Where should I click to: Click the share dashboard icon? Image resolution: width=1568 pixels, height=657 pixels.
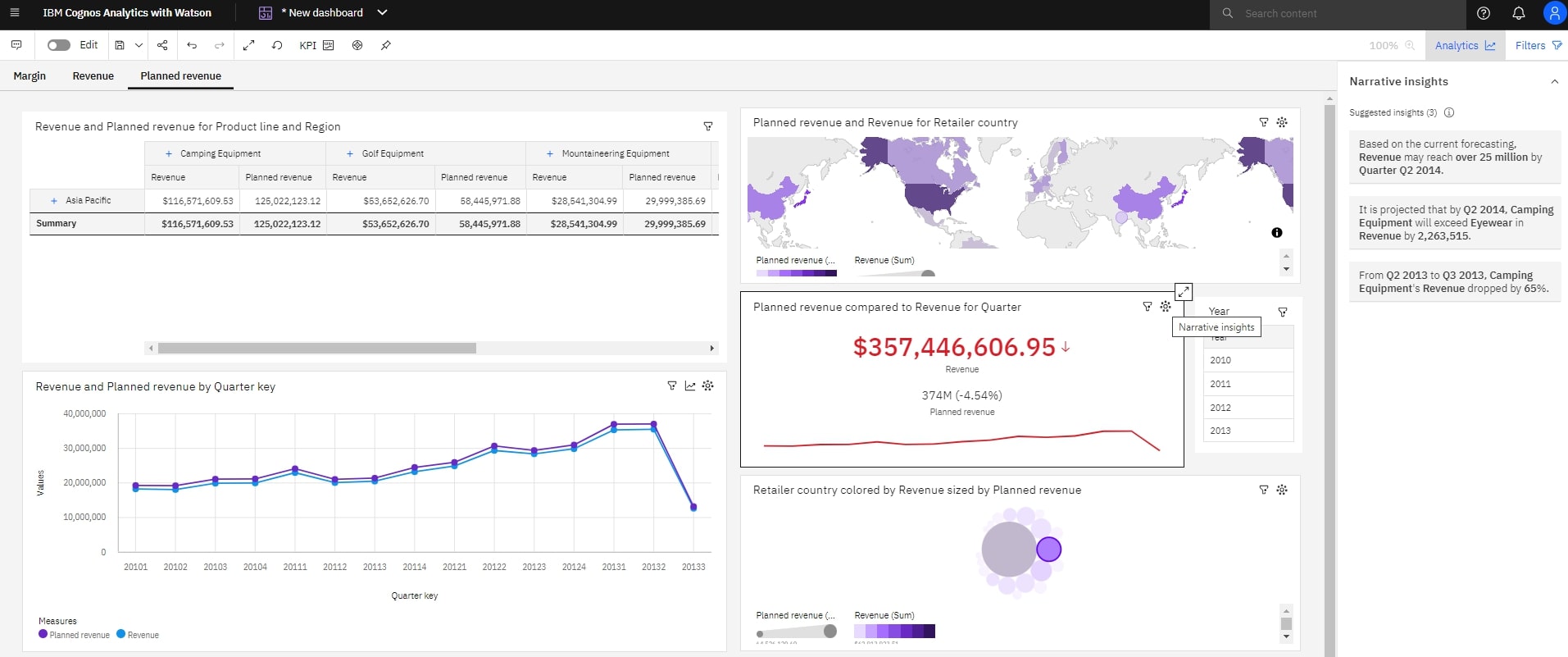(162, 45)
